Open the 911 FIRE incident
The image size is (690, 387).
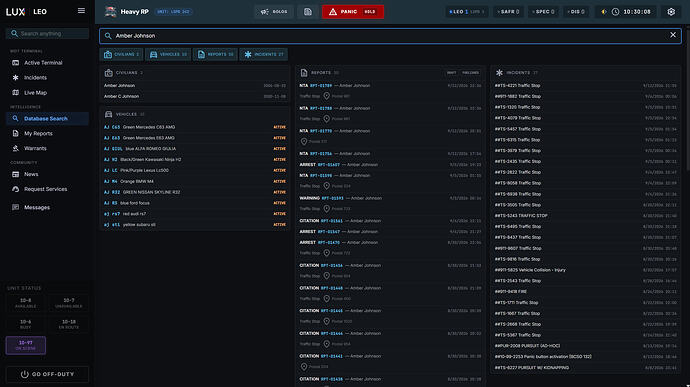585,291
